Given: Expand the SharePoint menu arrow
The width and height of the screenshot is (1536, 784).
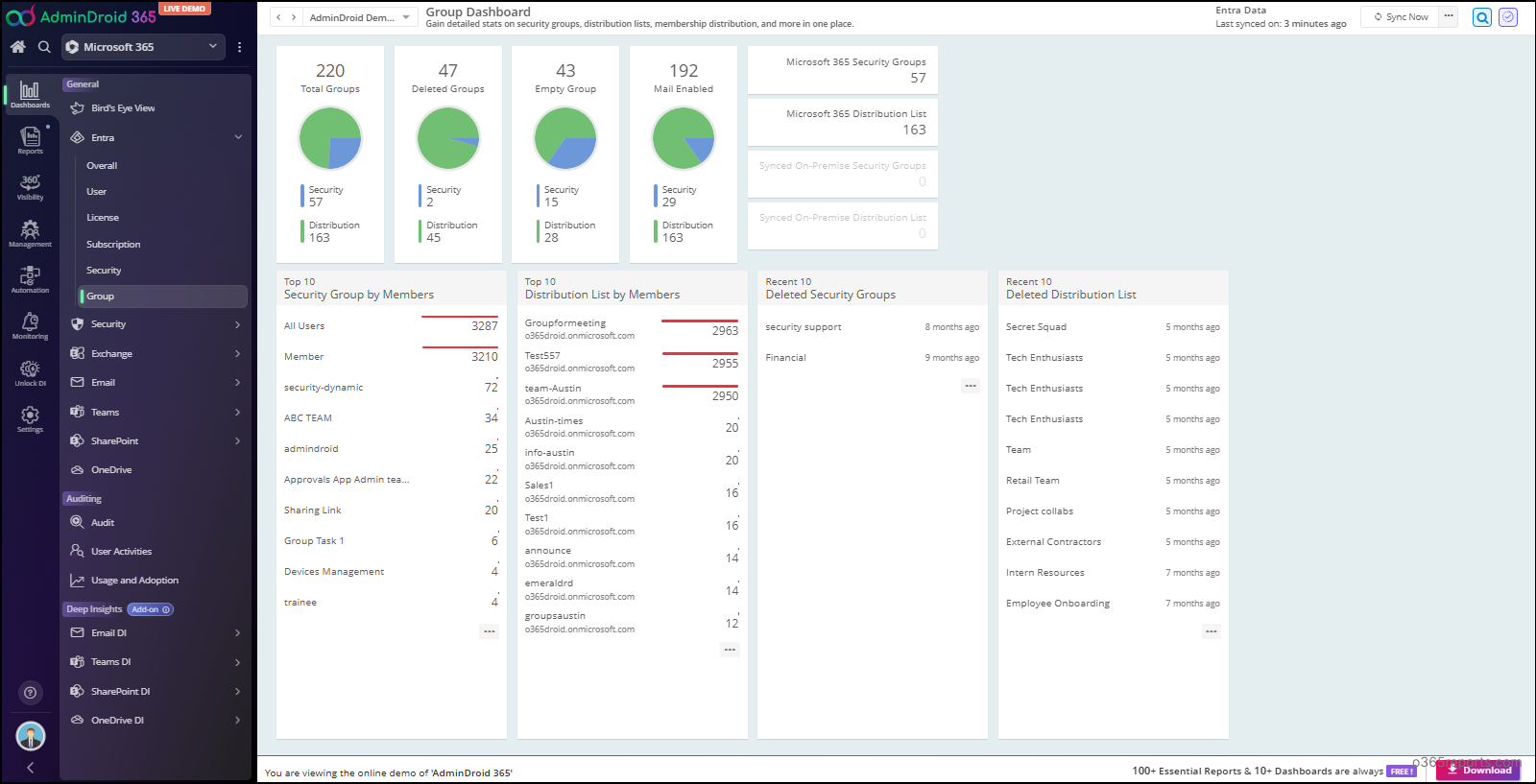Looking at the screenshot, I should 238,441.
